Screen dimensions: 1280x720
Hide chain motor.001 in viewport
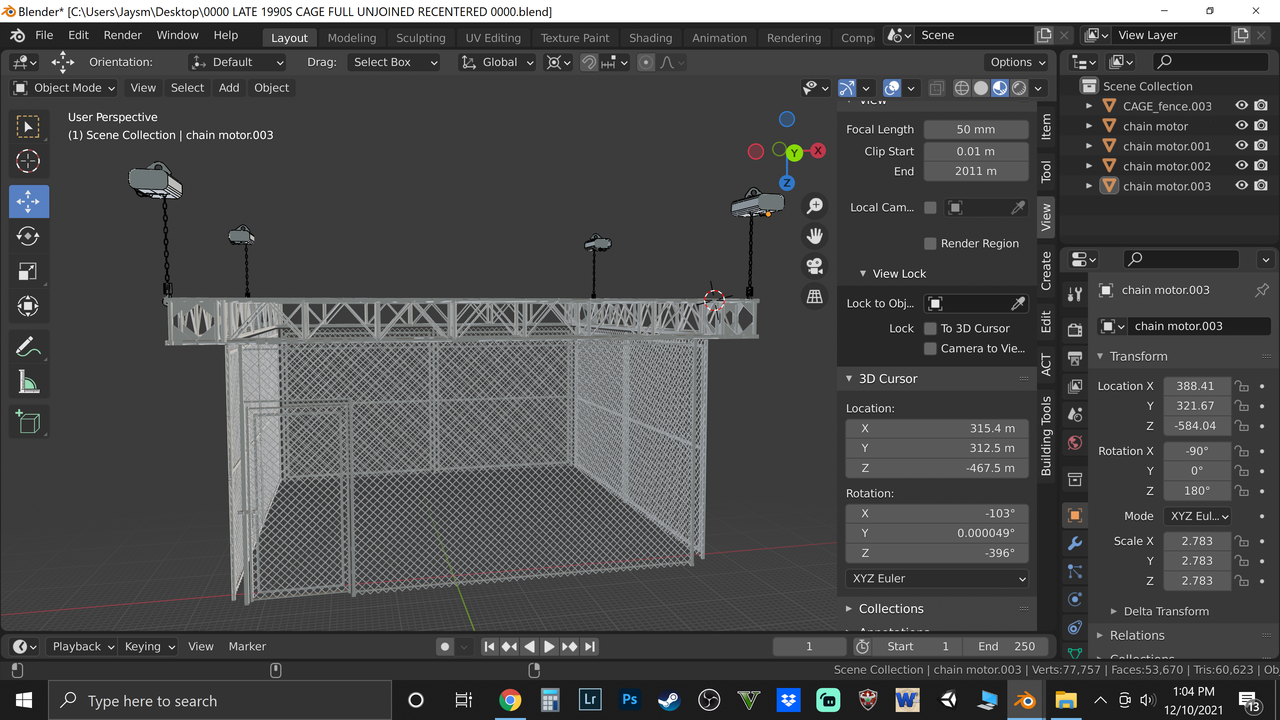coord(1241,146)
